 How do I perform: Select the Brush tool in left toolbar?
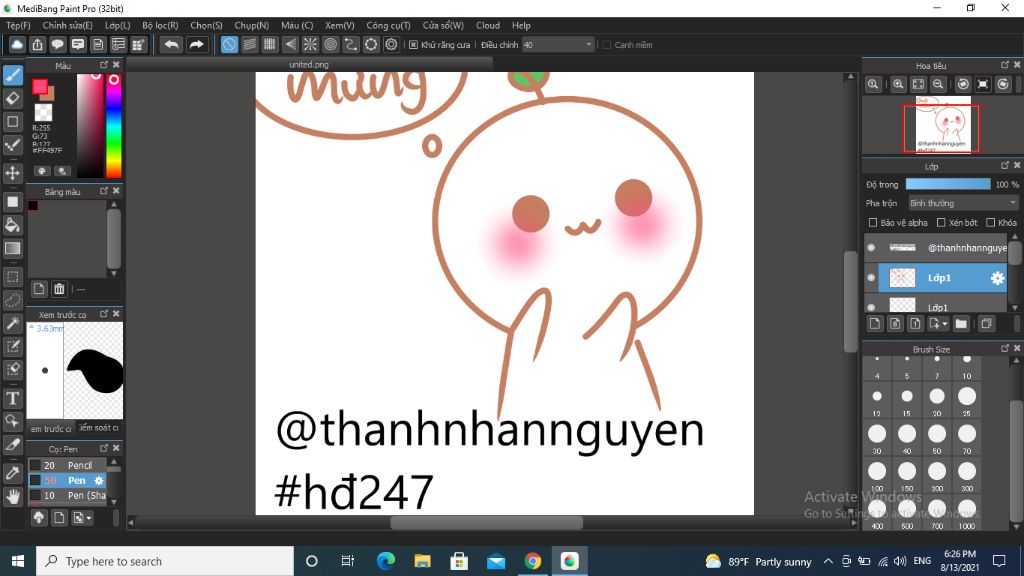(12, 75)
